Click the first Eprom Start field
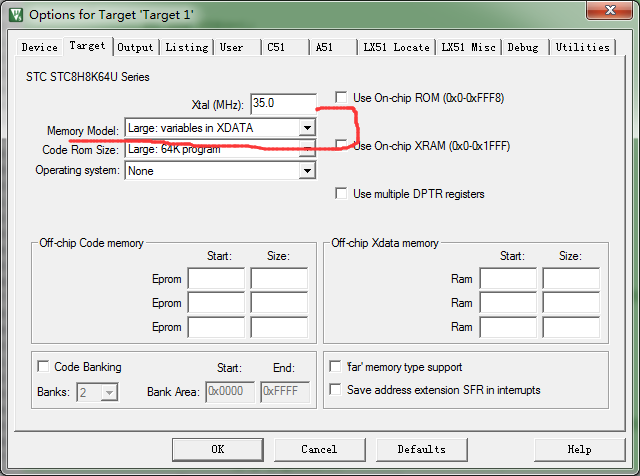The image size is (640, 476). pyautogui.click(x=216, y=278)
